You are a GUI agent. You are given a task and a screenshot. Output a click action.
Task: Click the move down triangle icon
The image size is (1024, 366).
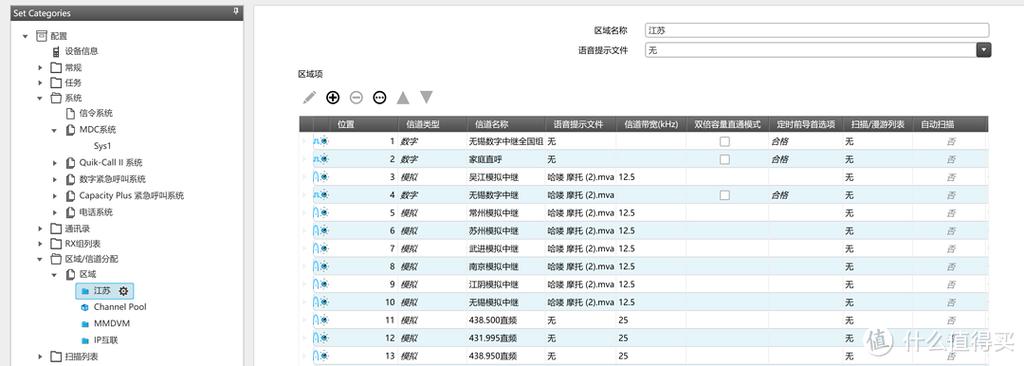[426, 97]
